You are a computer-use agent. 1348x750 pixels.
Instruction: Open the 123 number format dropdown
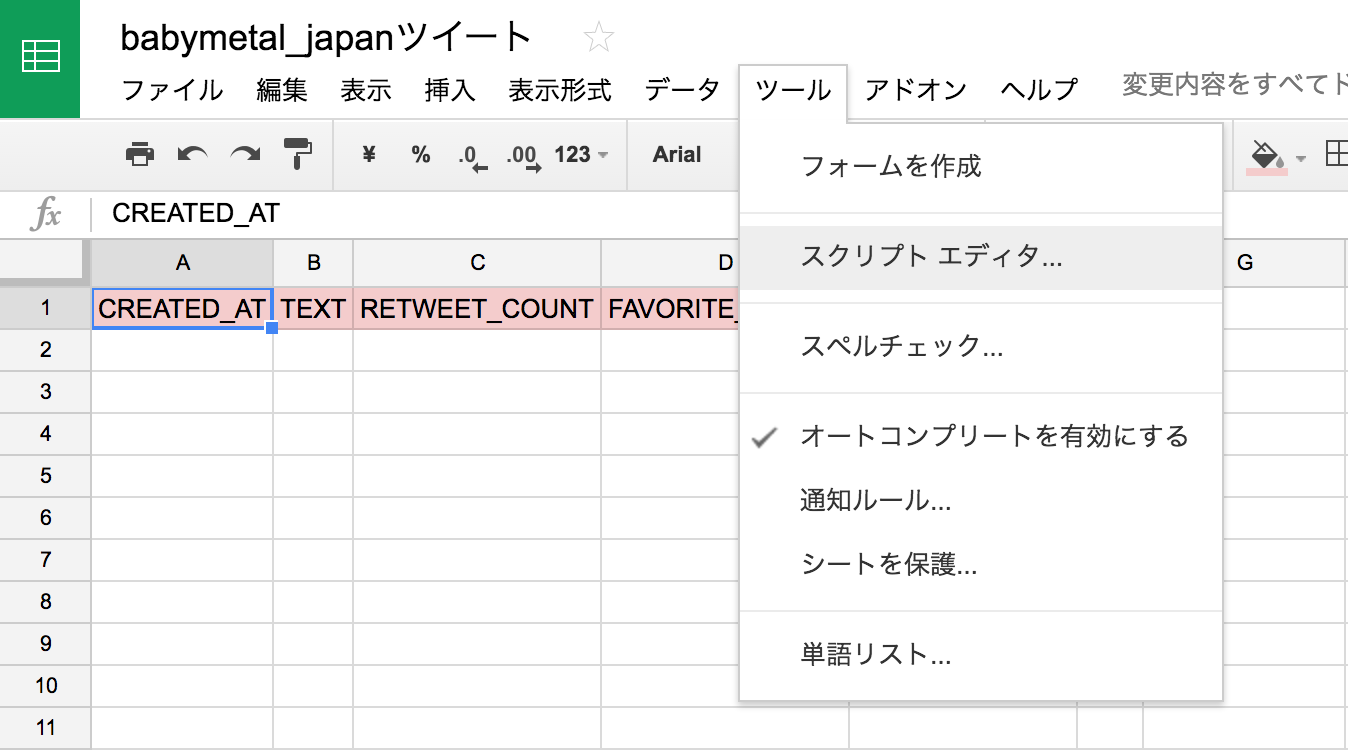(581, 154)
